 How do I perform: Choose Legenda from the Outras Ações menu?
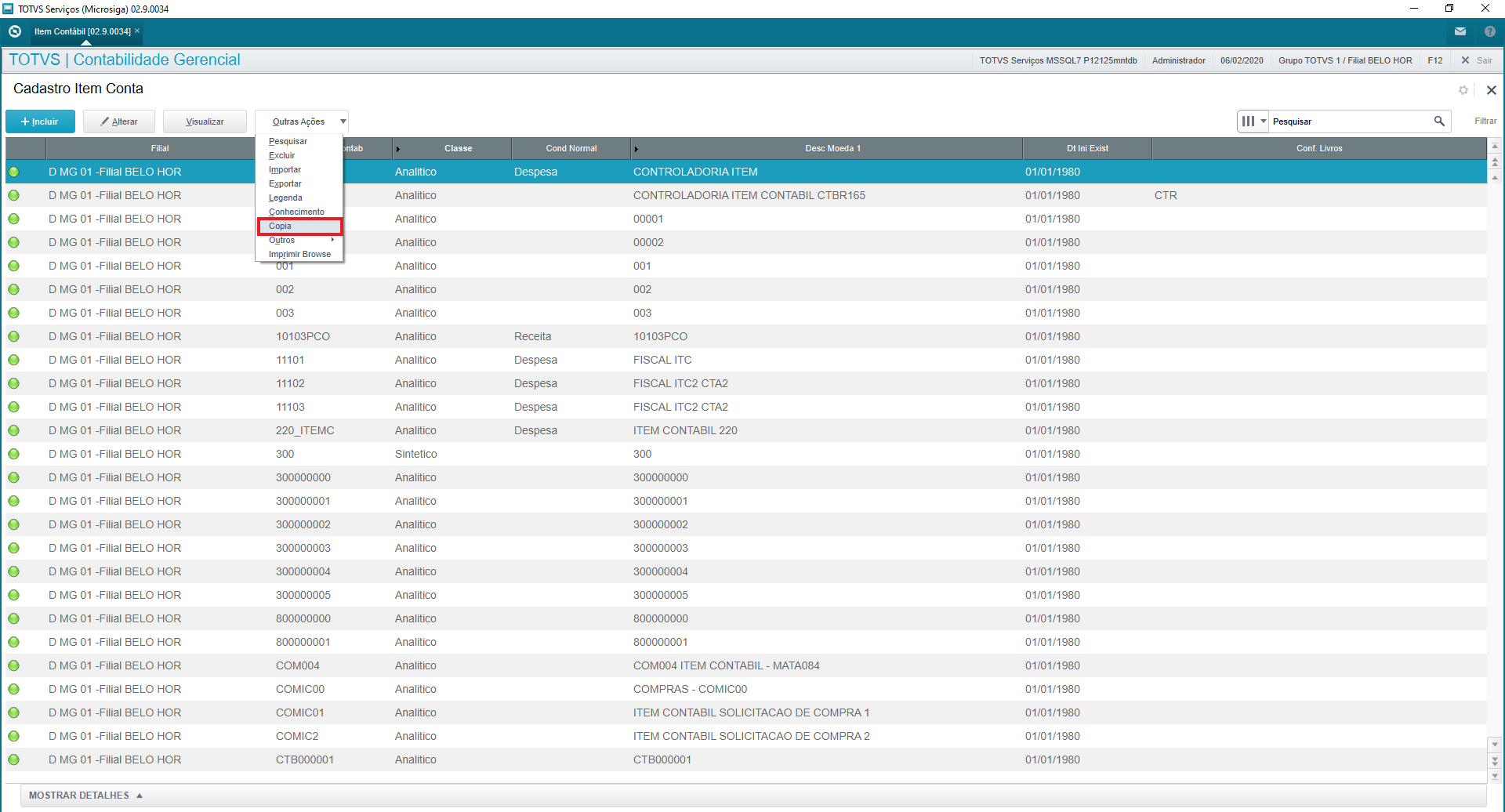pyautogui.click(x=285, y=198)
